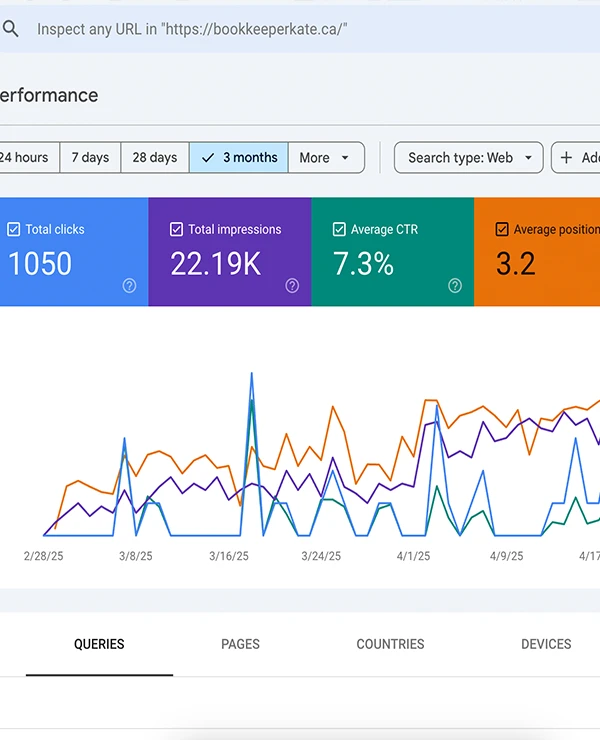Select the 28 days date range
600x740 pixels.
pyautogui.click(x=155, y=158)
